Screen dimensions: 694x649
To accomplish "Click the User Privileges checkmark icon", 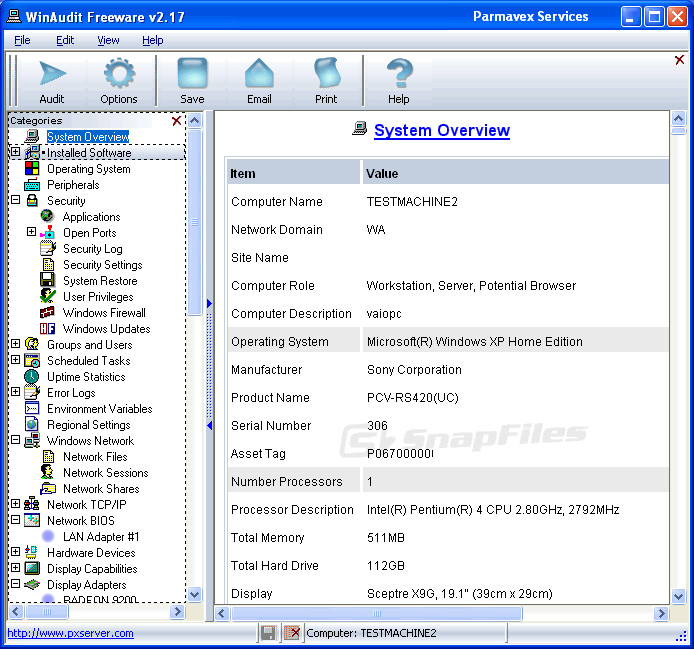I will (47, 296).
